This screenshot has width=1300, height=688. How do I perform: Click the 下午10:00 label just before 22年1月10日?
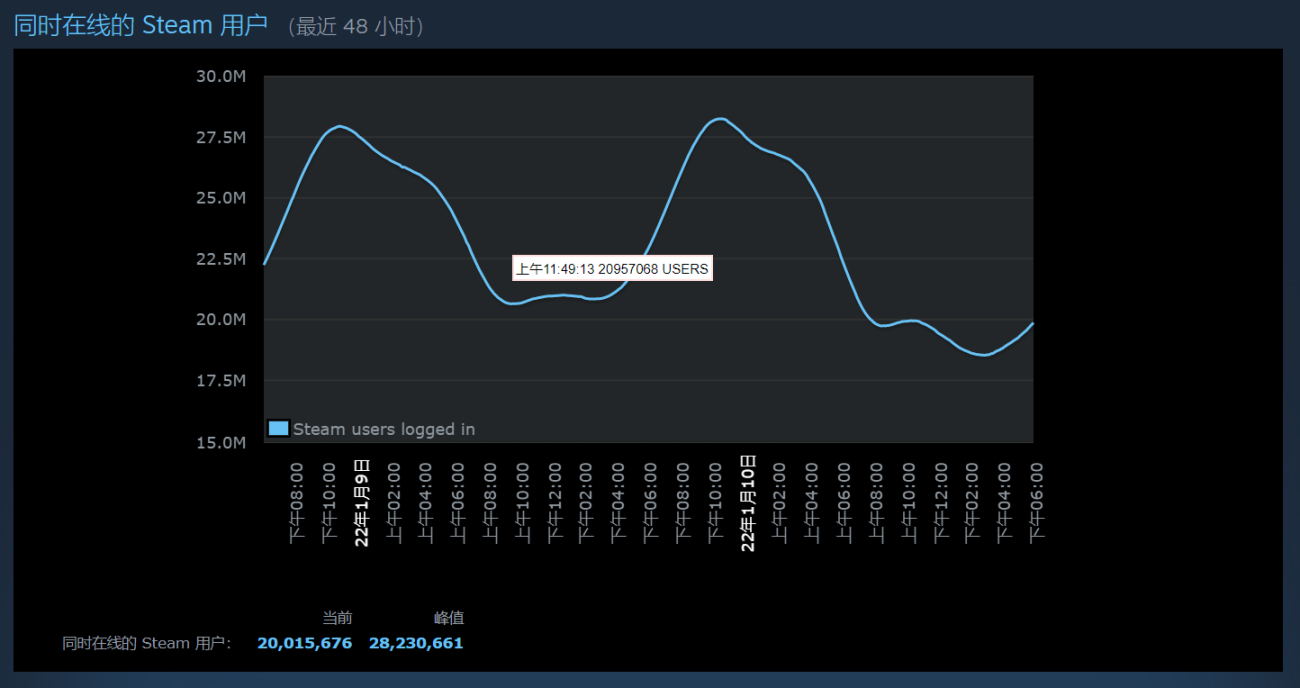coord(715,502)
